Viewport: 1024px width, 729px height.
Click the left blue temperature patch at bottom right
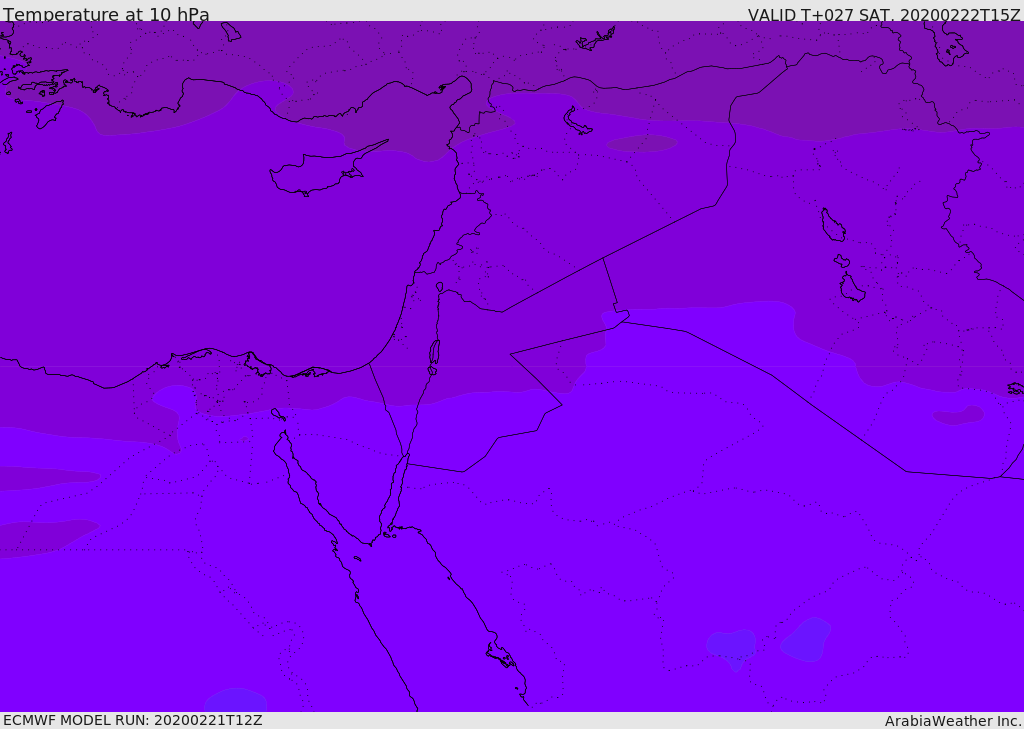731,645
